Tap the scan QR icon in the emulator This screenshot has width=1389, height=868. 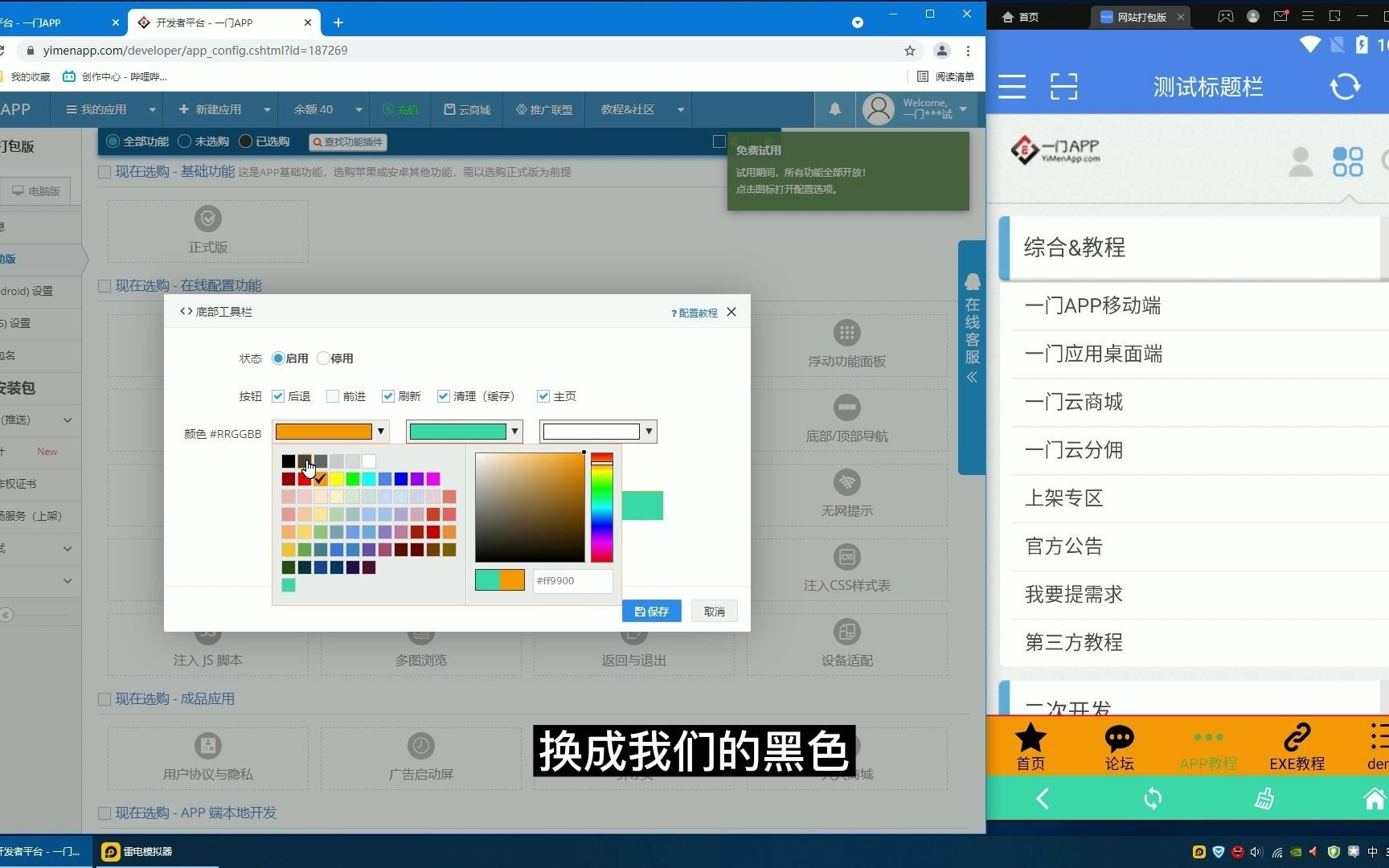point(1063,86)
